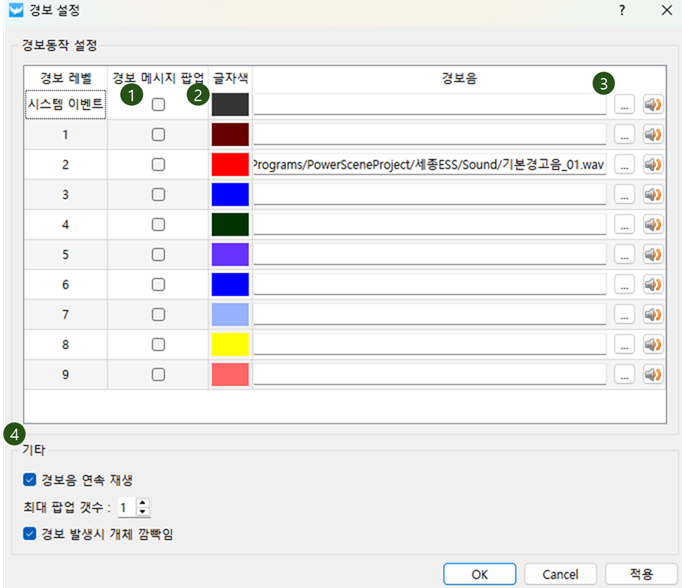This screenshot has width=682, height=588.
Task: Play the alarm sound for level 2
Action: [653, 164]
